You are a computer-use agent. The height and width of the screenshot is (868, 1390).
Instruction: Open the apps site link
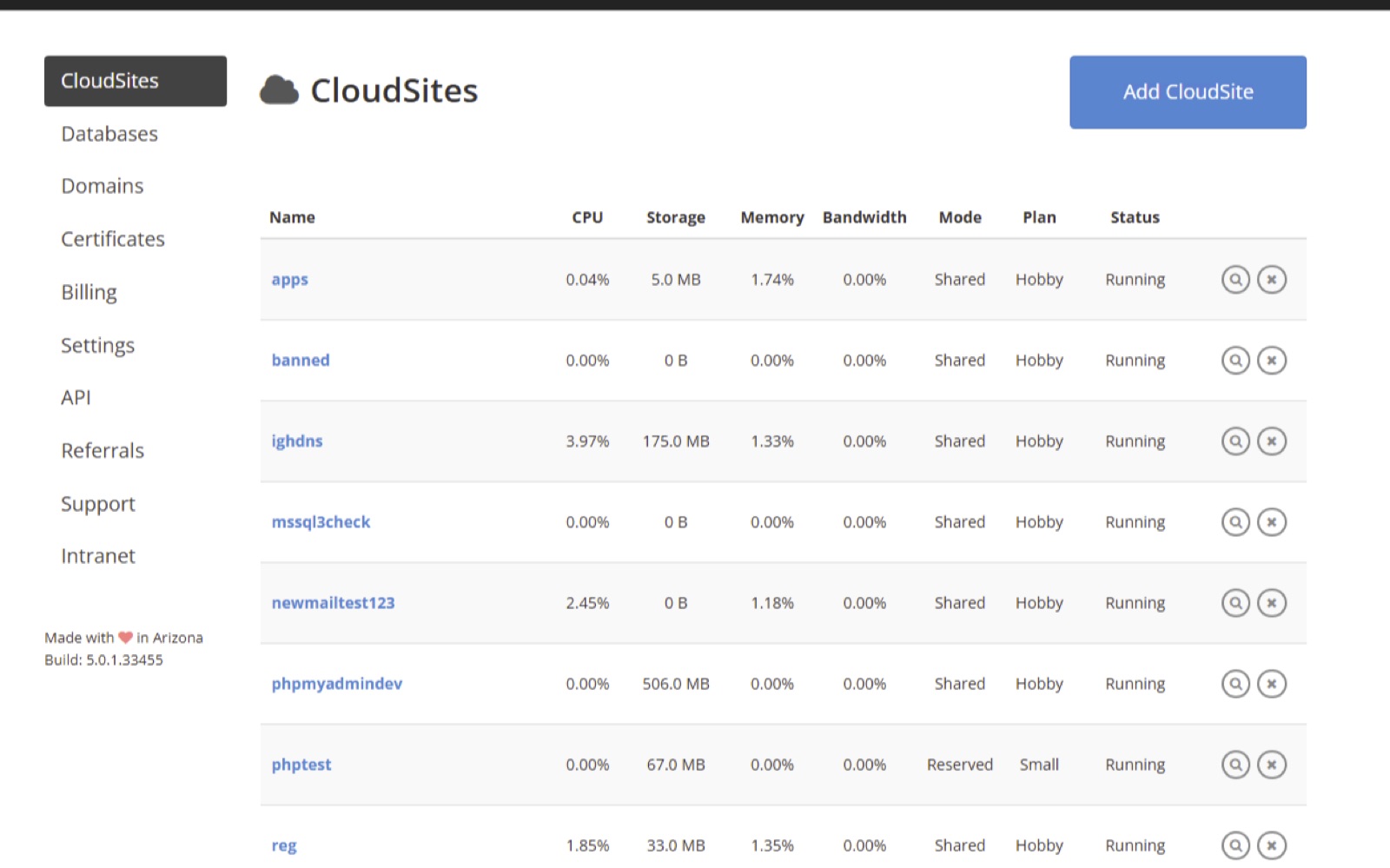point(289,280)
